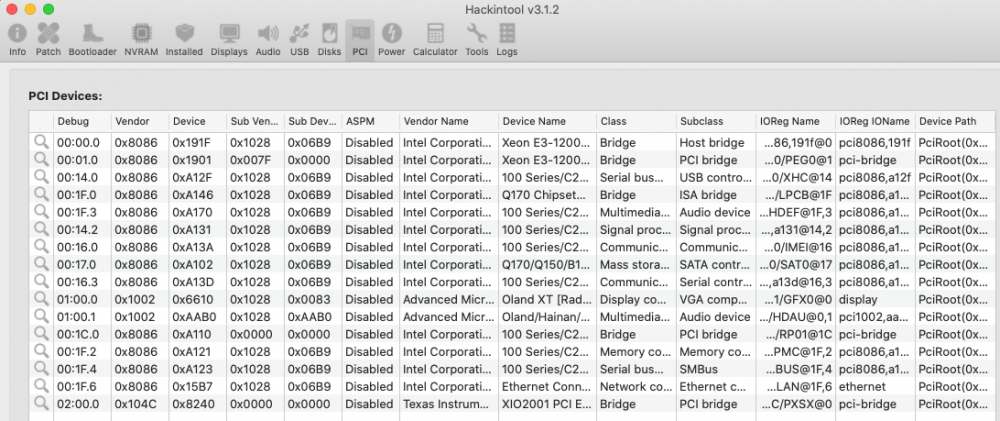Show the Installed section
Image resolution: width=1000 pixels, height=421 pixels.
click(x=184, y=39)
